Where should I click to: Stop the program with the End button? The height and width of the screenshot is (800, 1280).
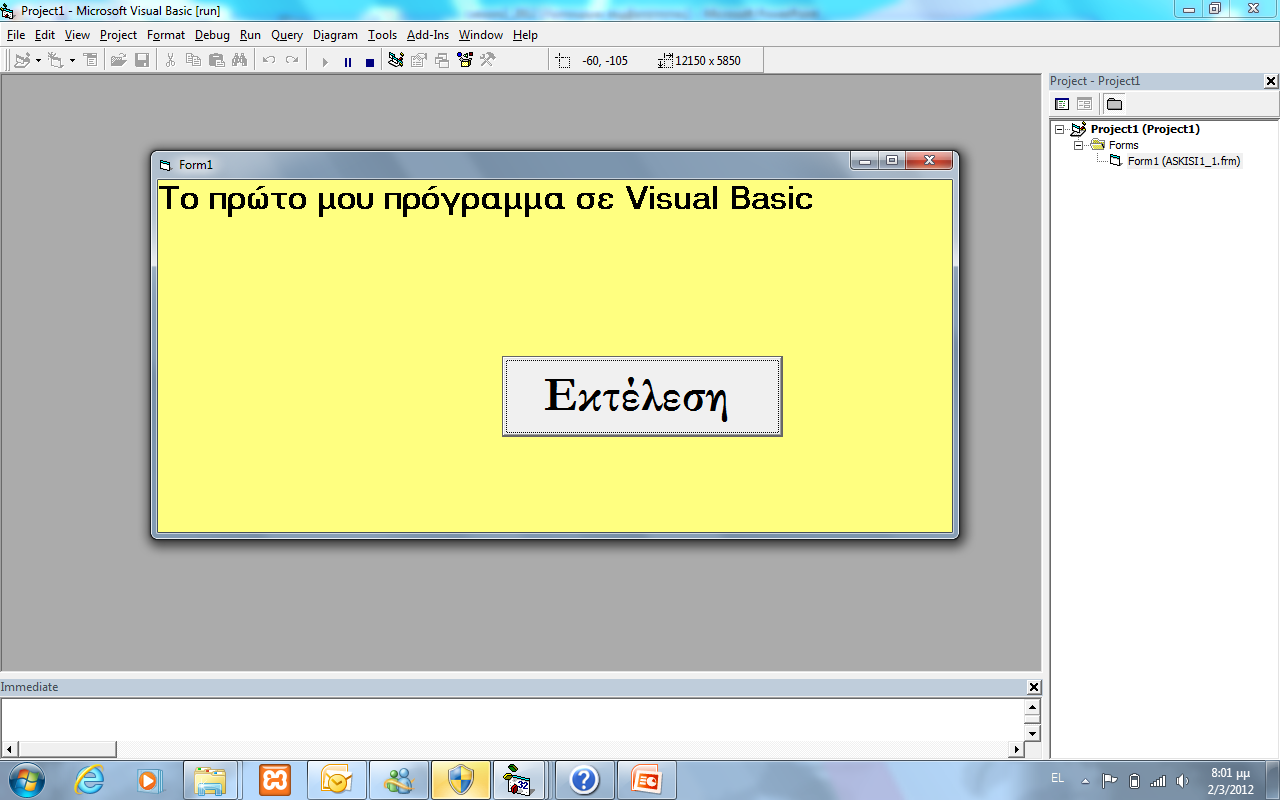(370, 61)
